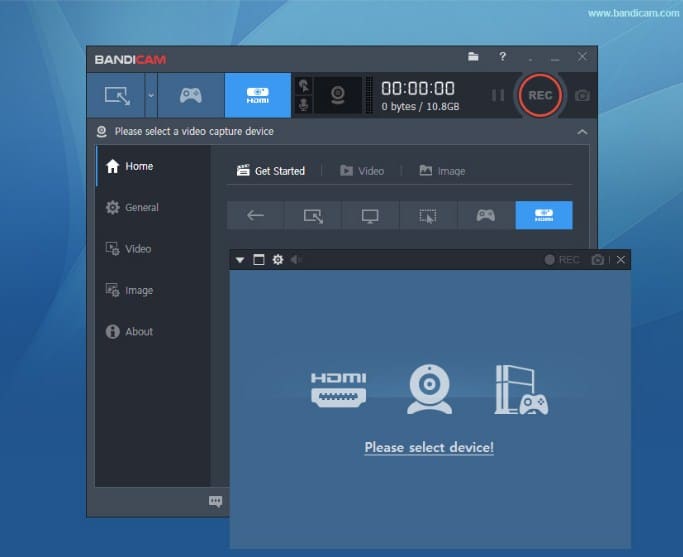
Task: Click the large HDMI connector device icon
Action: pos(338,390)
